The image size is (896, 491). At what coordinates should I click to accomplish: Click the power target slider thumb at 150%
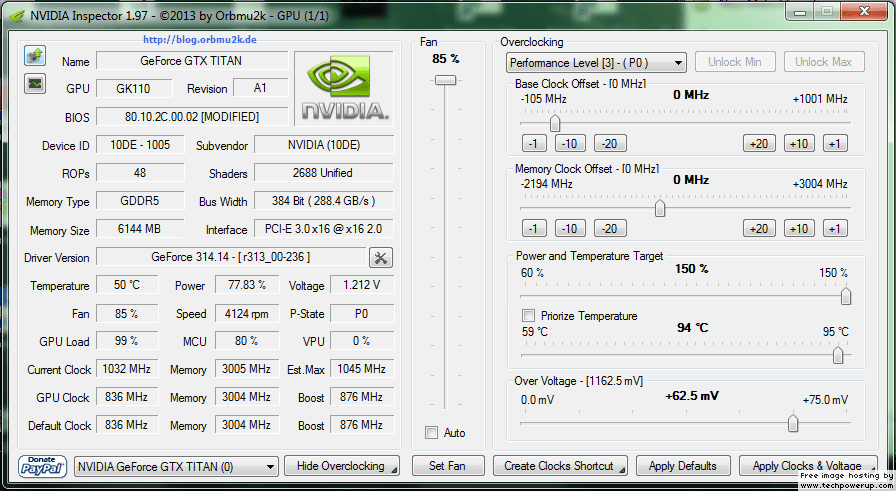[x=846, y=296]
